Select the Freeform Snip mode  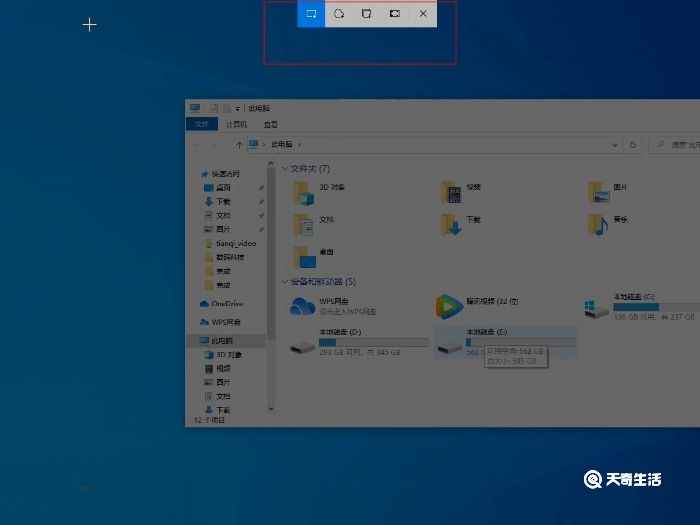(339, 14)
